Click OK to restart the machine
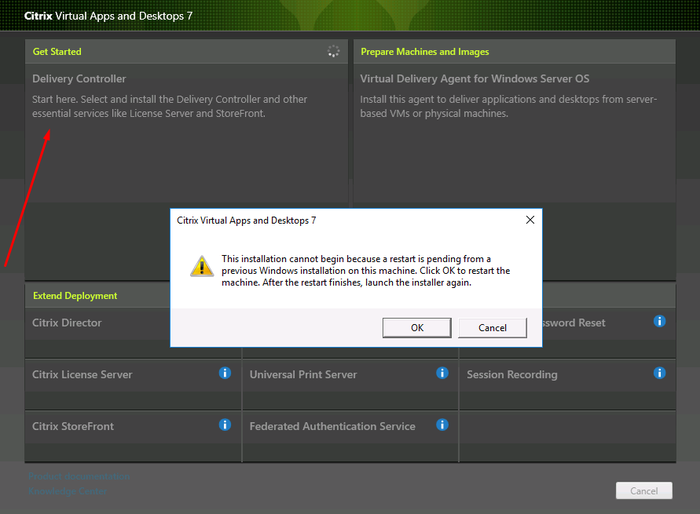The height and width of the screenshot is (514, 700). (417, 328)
